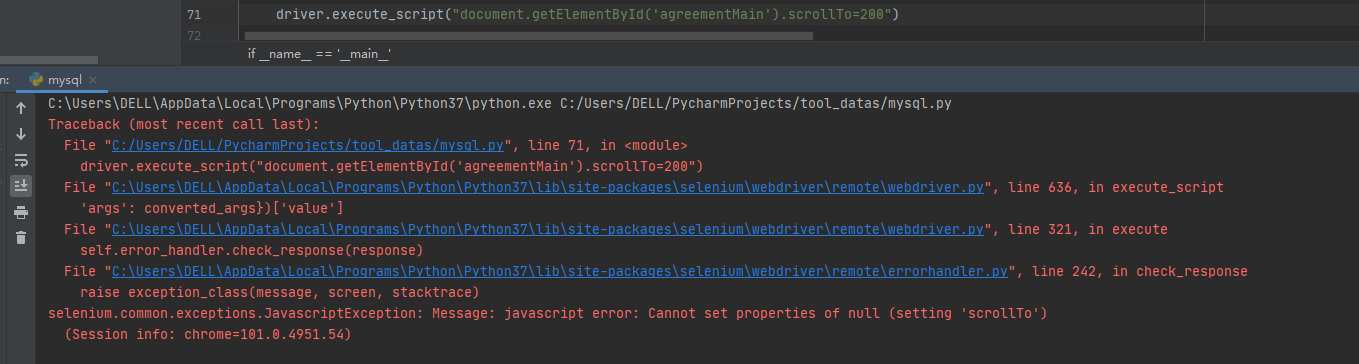
Task: Open the mysql.py line 71 traceback link
Action: 311,145
